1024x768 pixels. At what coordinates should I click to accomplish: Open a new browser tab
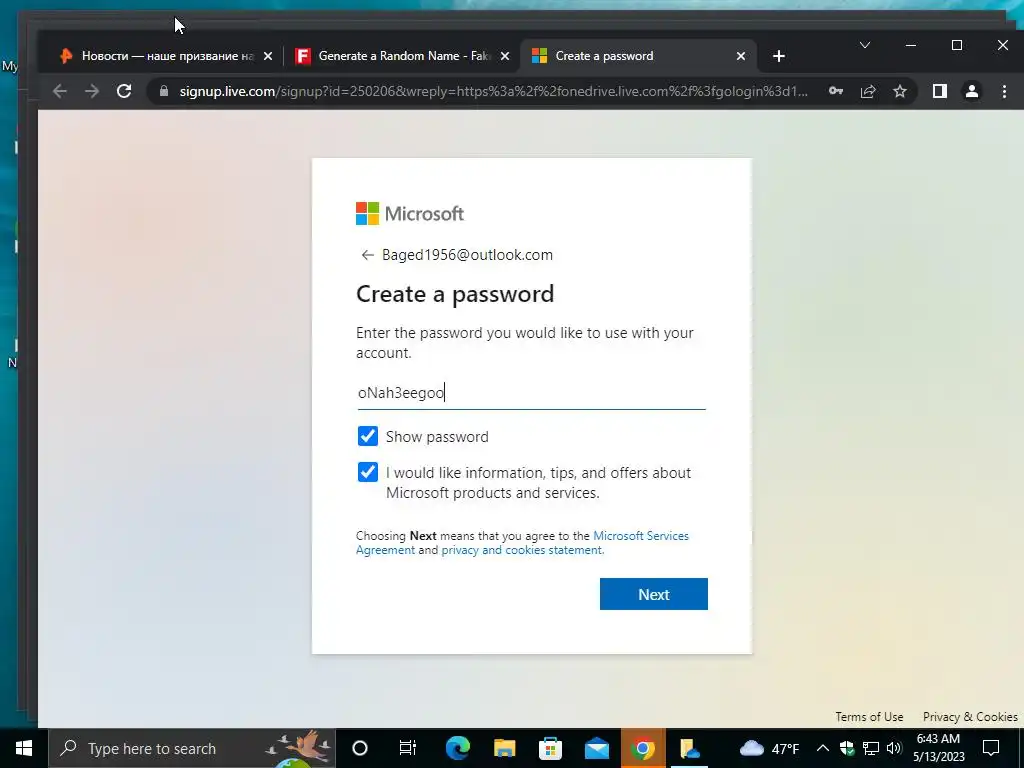coord(778,56)
